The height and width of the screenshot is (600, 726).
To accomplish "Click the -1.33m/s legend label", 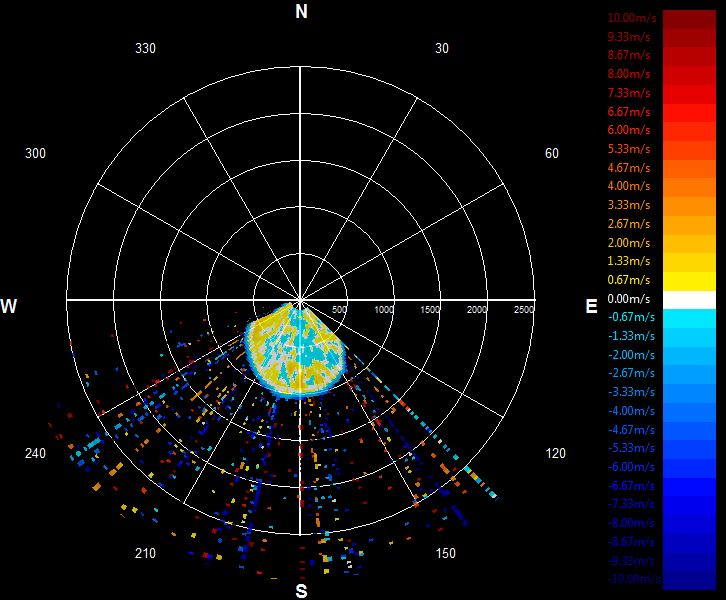I will (631, 336).
